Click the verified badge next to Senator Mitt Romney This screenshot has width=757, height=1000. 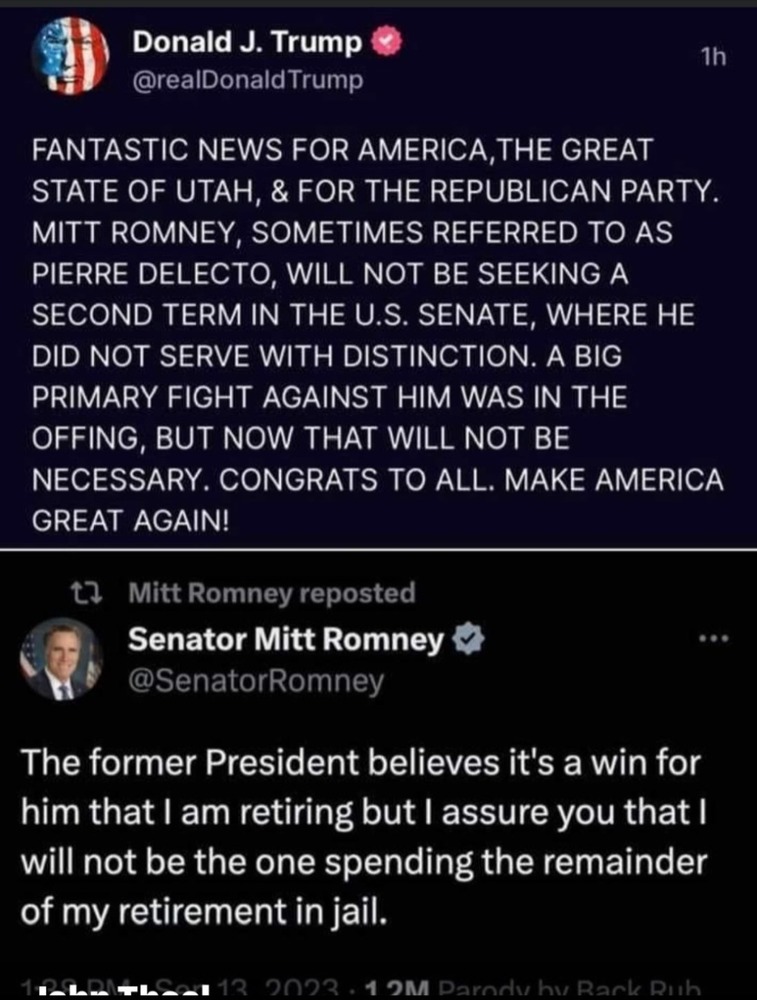[x=466, y=640]
